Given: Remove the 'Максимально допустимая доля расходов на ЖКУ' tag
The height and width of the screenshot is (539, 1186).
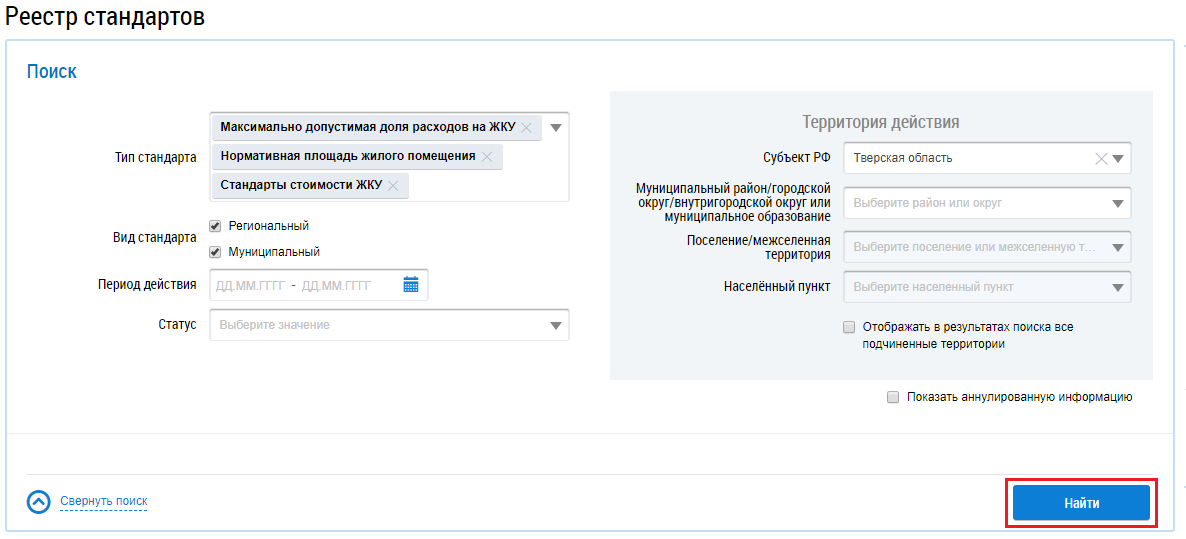Looking at the screenshot, I should click(x=526, y=128).
